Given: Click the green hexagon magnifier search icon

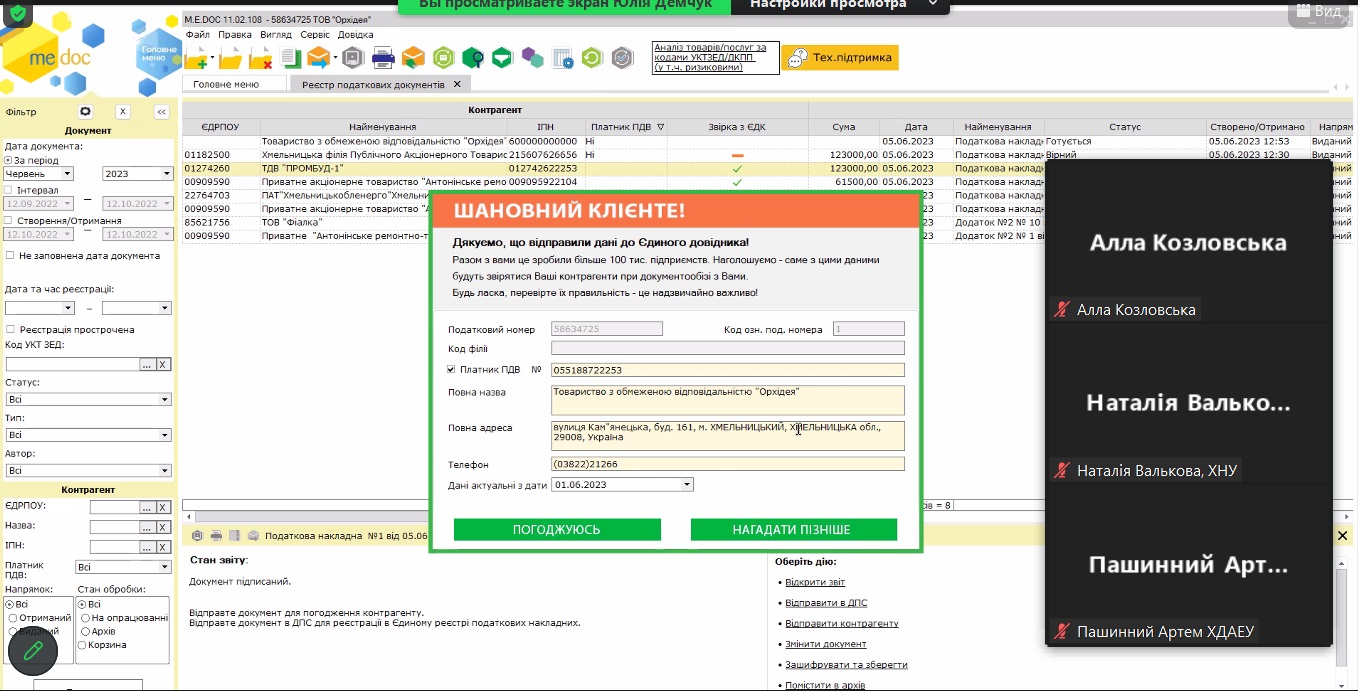Looking at the screenshot, I should click(473, 58).
